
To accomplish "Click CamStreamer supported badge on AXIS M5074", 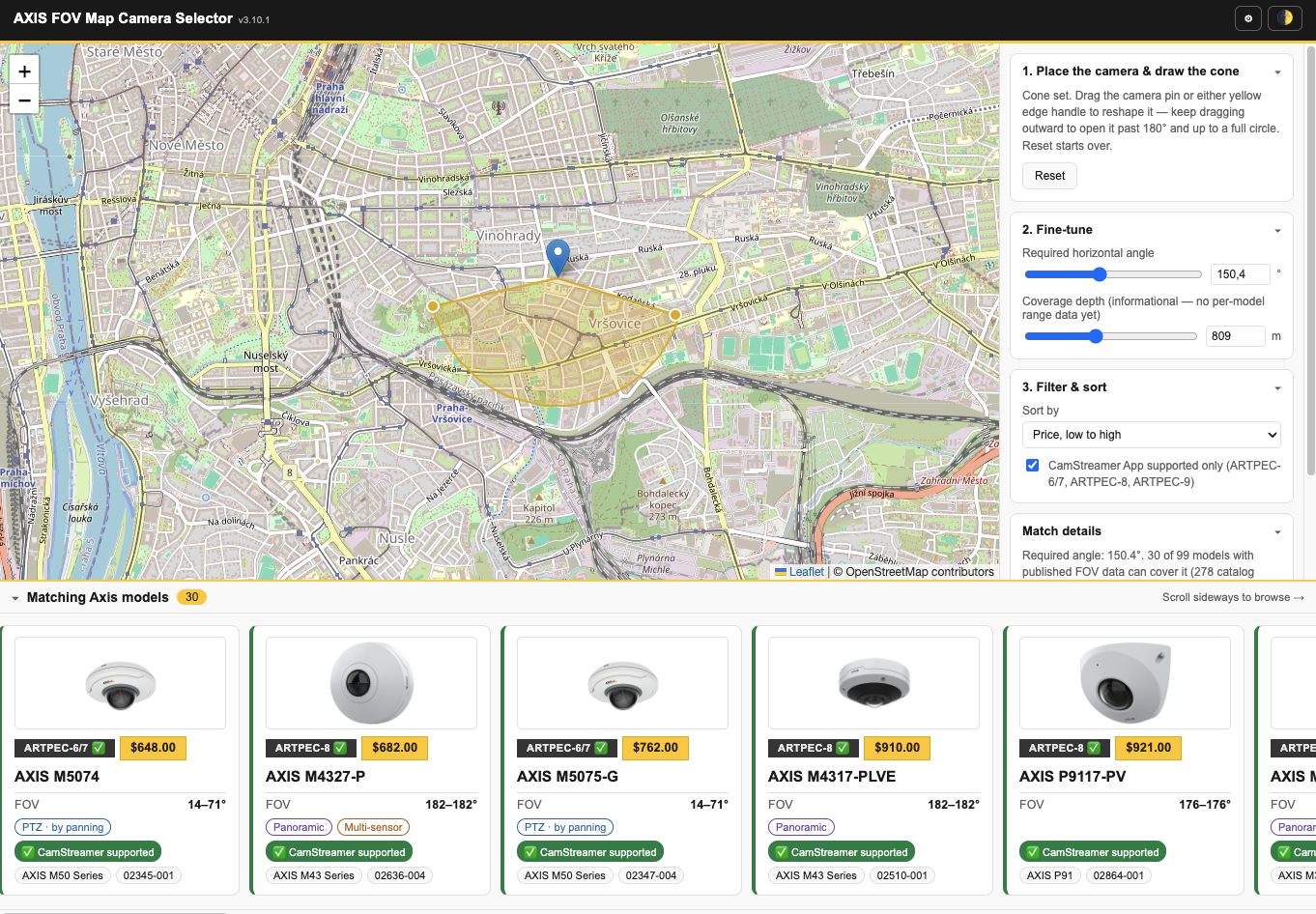I will [88, 852].
